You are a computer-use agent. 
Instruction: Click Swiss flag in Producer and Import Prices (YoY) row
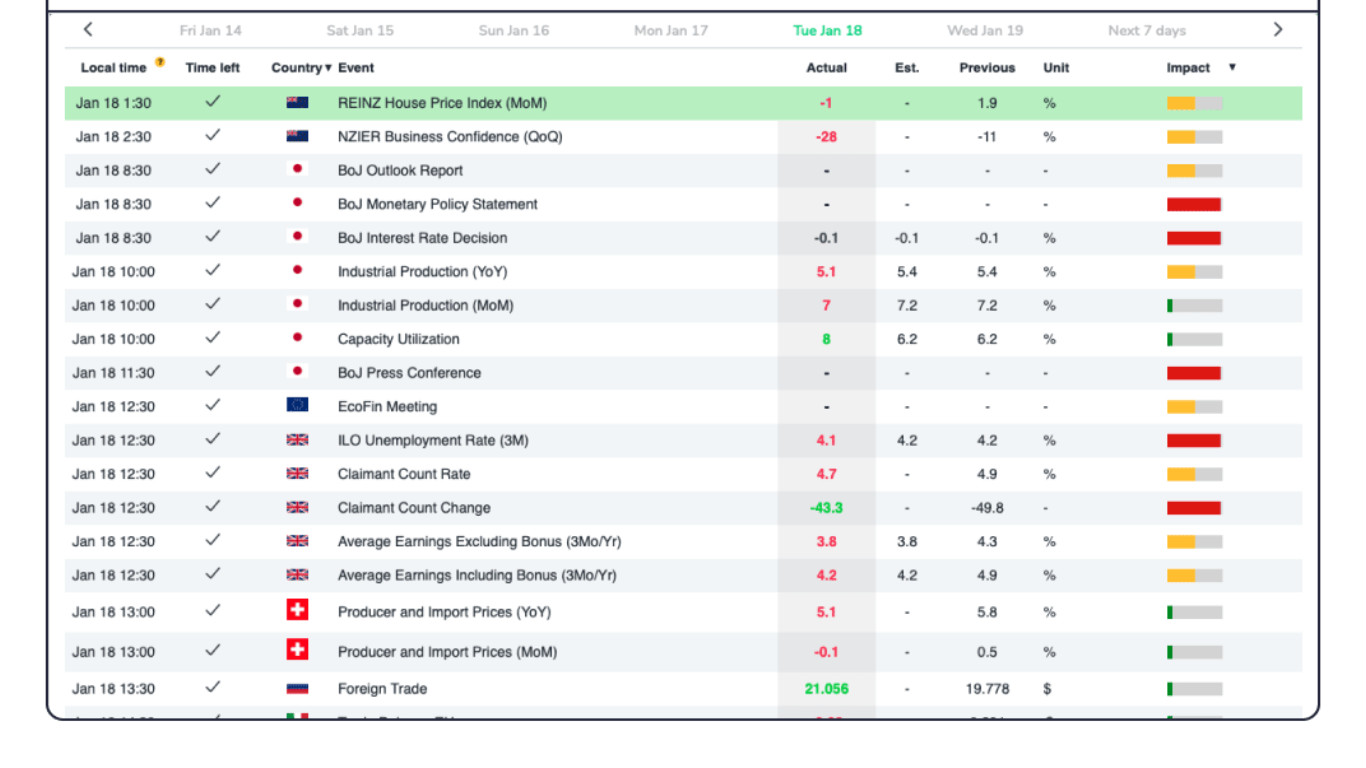coord(297,610)
